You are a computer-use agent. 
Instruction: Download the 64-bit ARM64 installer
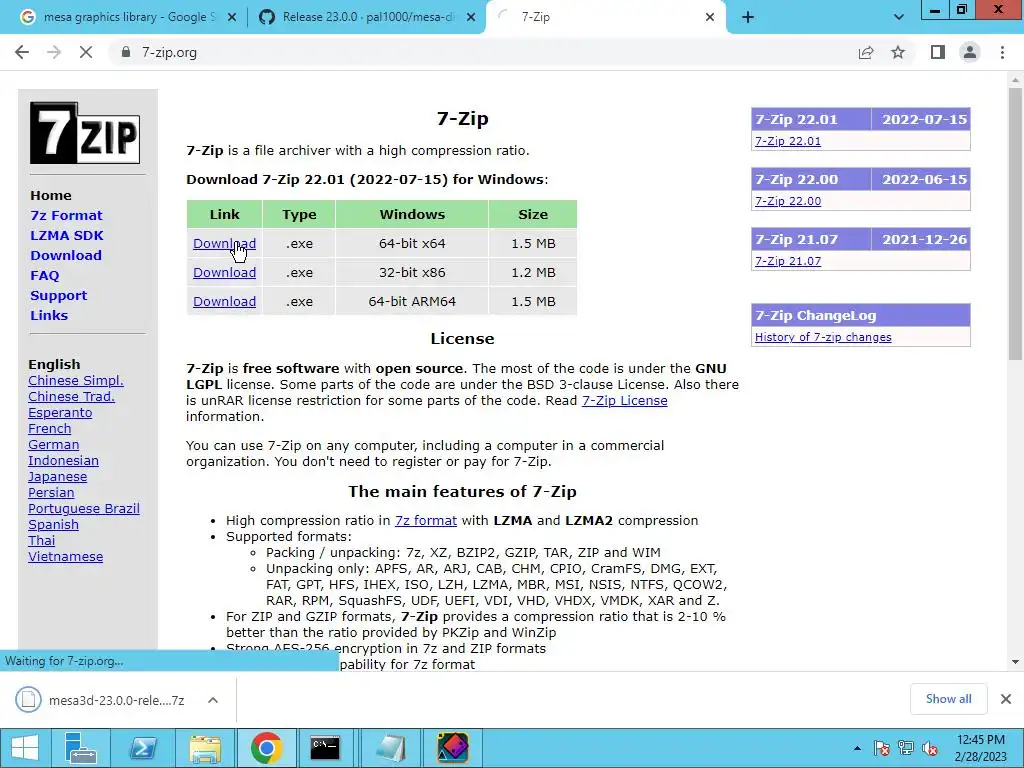tap(224, 301)
